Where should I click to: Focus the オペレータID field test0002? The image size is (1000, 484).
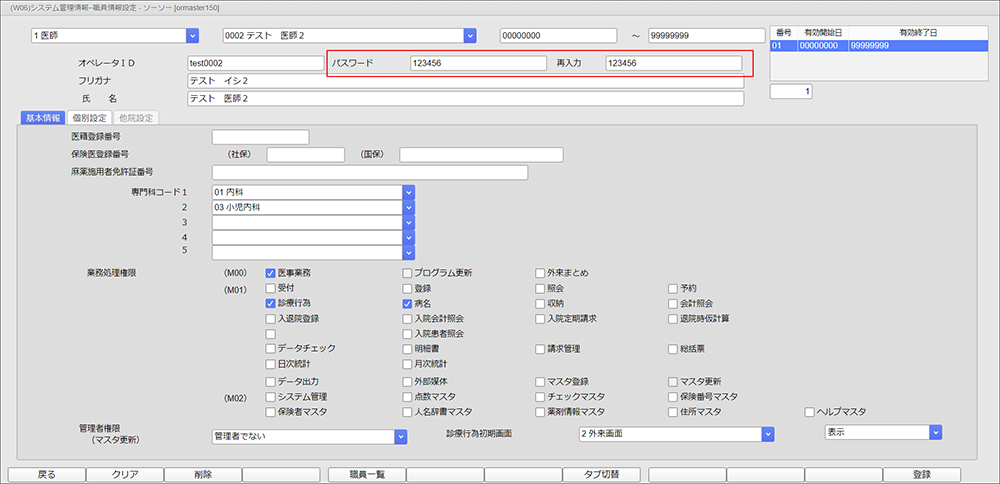pos(256,63)
